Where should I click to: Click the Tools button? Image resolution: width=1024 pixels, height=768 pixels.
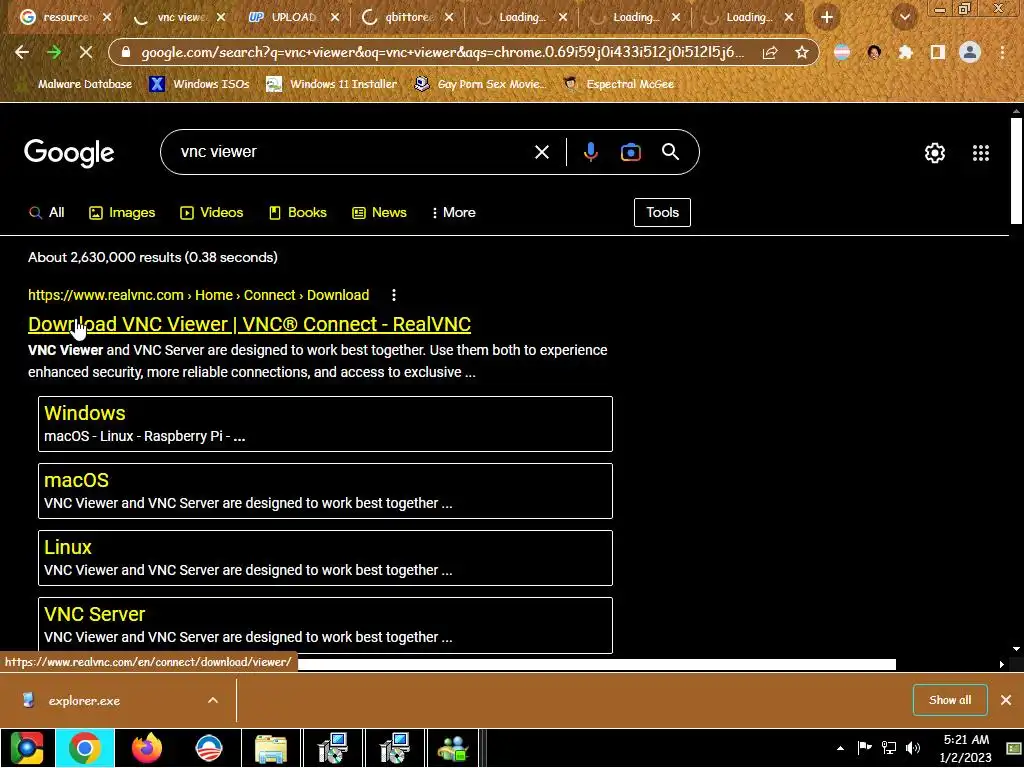click(662, 212)
